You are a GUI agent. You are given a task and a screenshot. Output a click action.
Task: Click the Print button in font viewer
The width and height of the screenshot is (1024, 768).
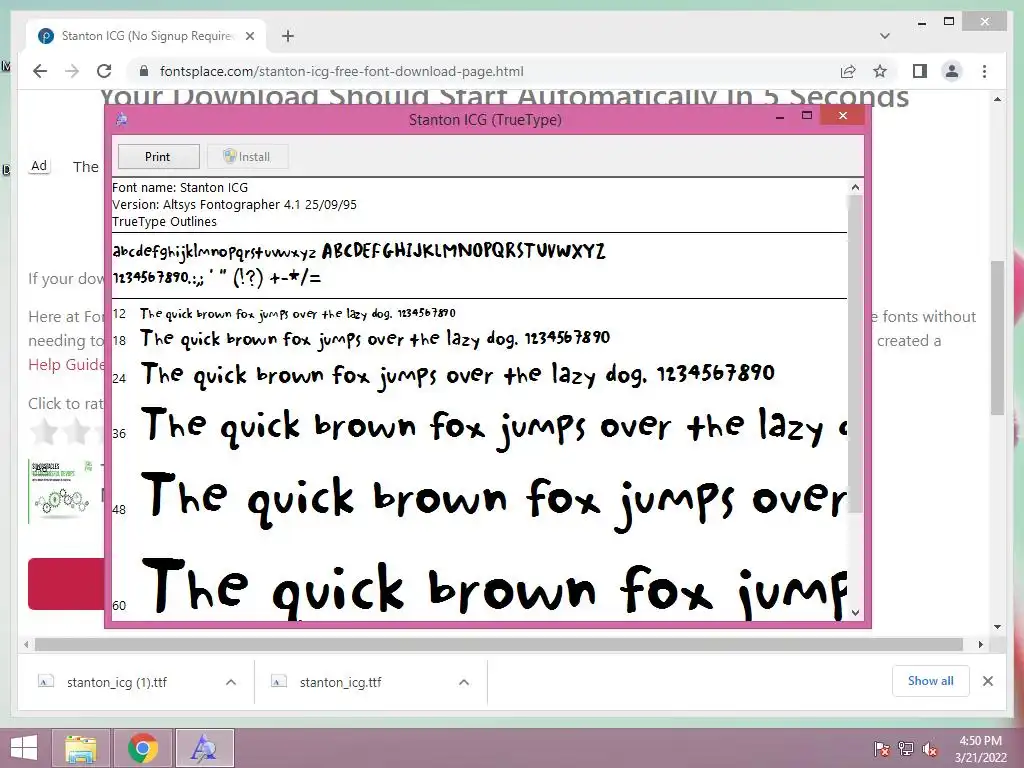[159, 157]
